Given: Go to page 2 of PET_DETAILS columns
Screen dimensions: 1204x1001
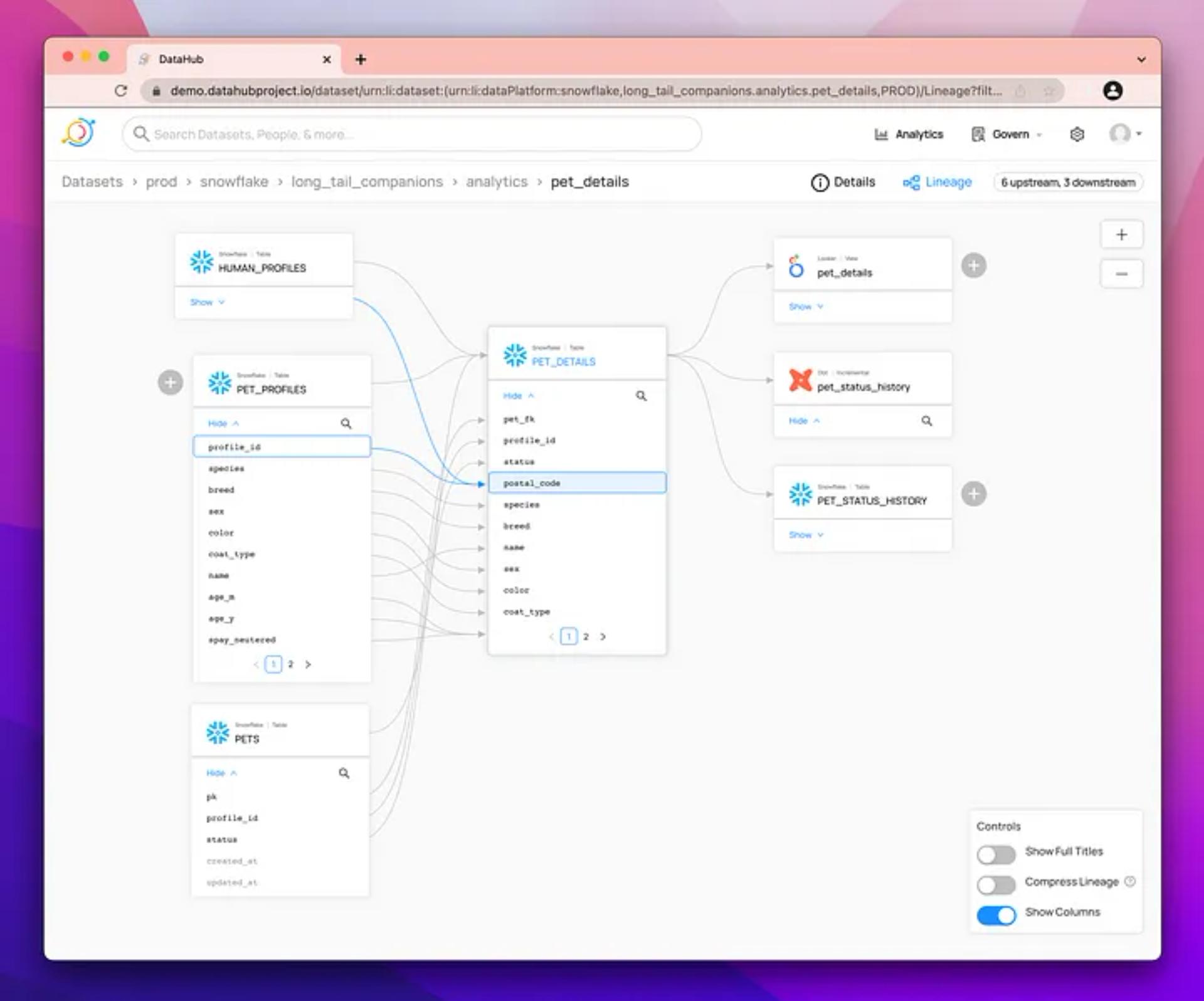Looking at the screenshot, I should [586, 637].
